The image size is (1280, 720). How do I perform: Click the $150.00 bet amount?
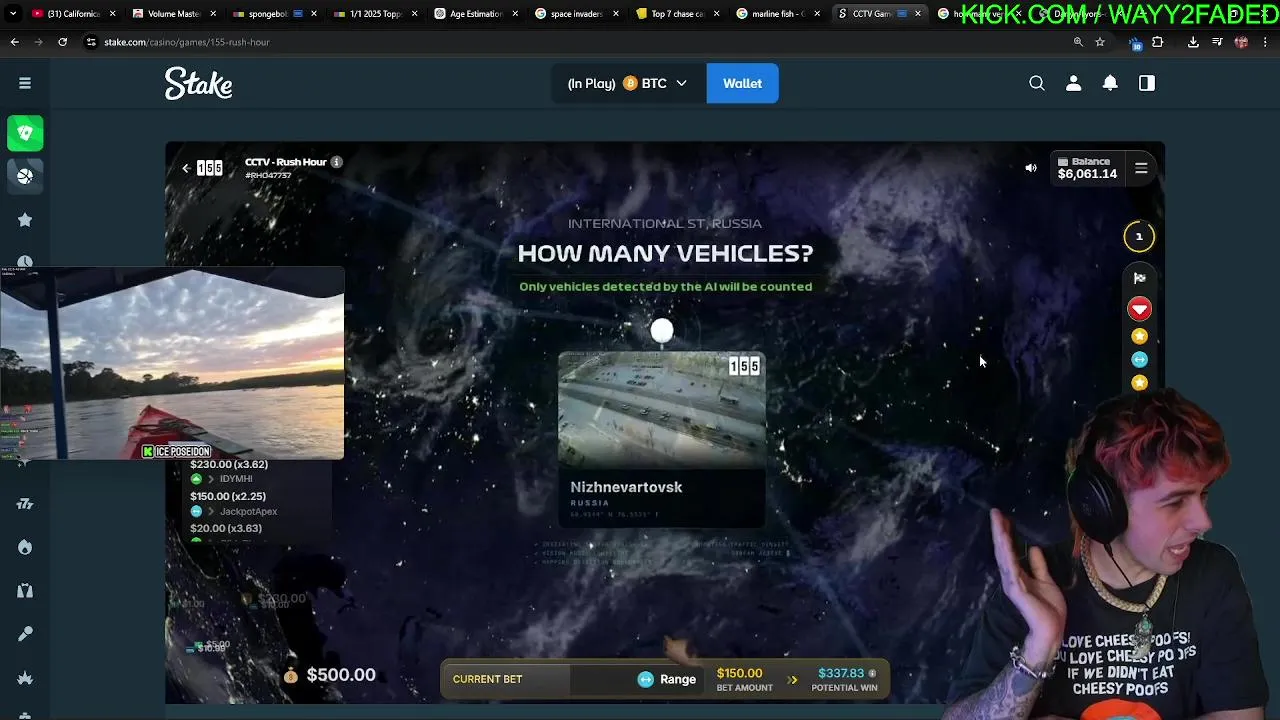pos(739,673)
